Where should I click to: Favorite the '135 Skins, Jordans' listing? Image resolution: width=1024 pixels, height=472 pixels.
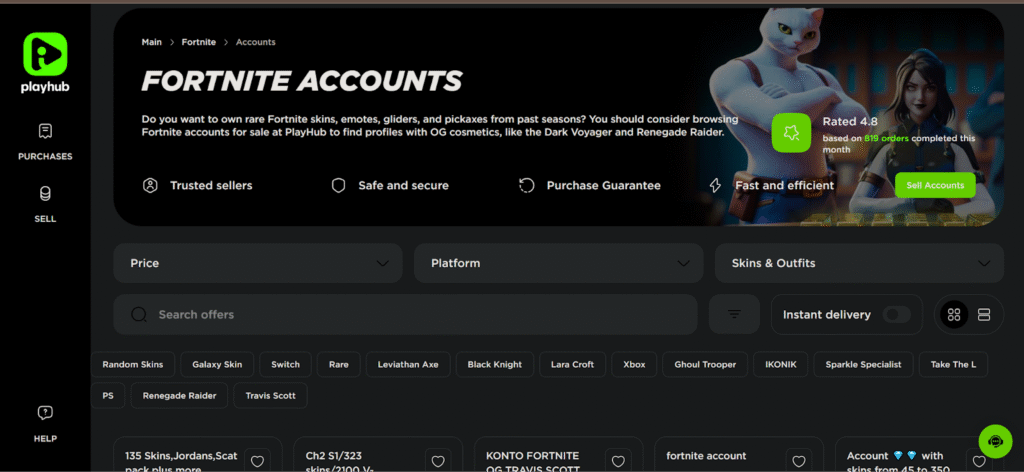click(257, 461)
